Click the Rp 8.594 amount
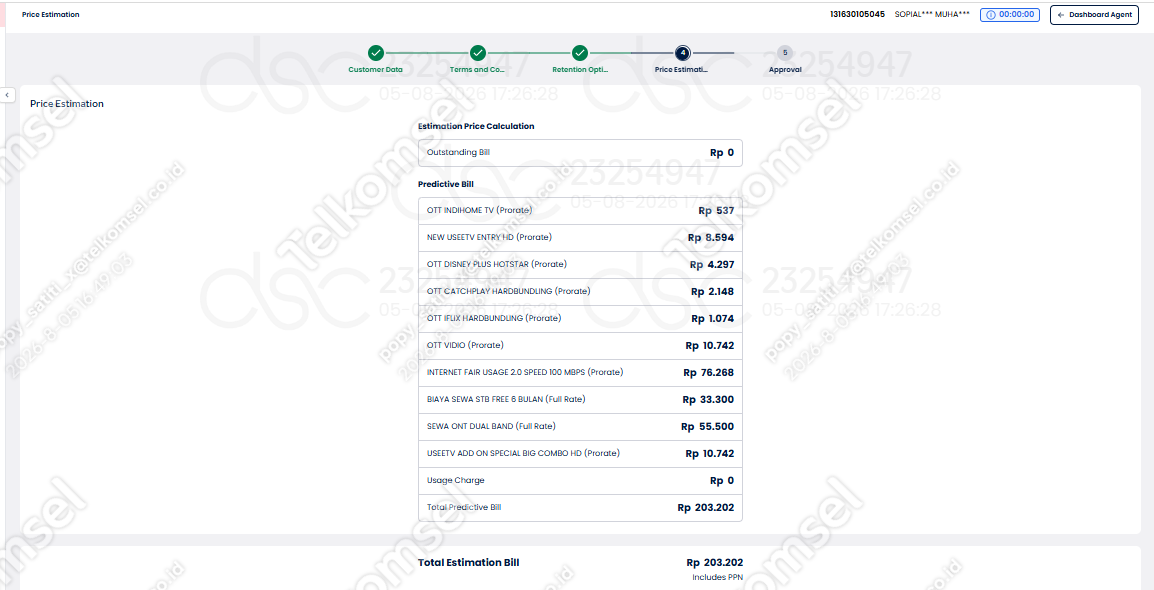 (711, 238)
